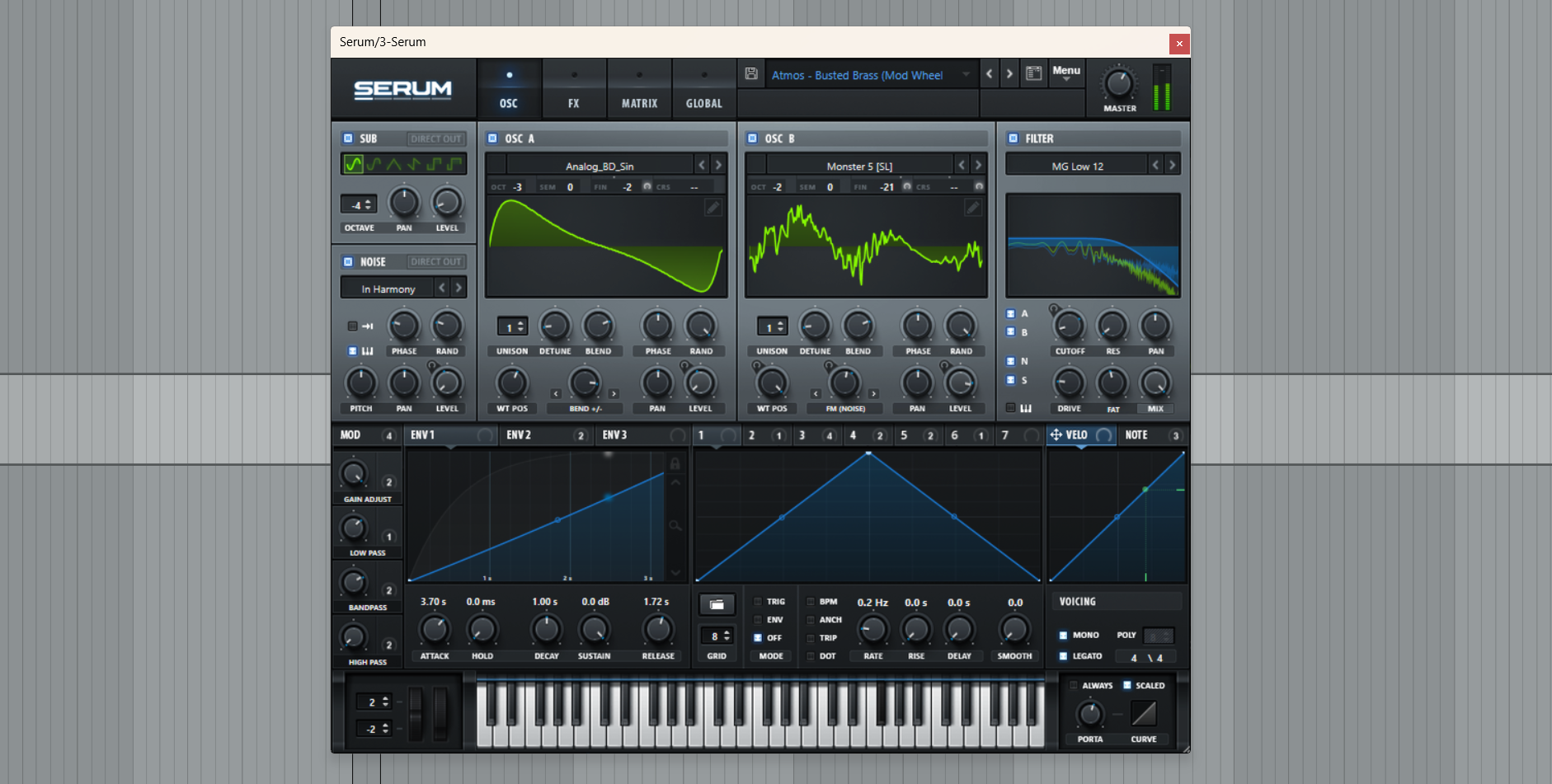Go to next OSC A wavetable
This screenshot has height=784, width=1552.
coord(718,165)
